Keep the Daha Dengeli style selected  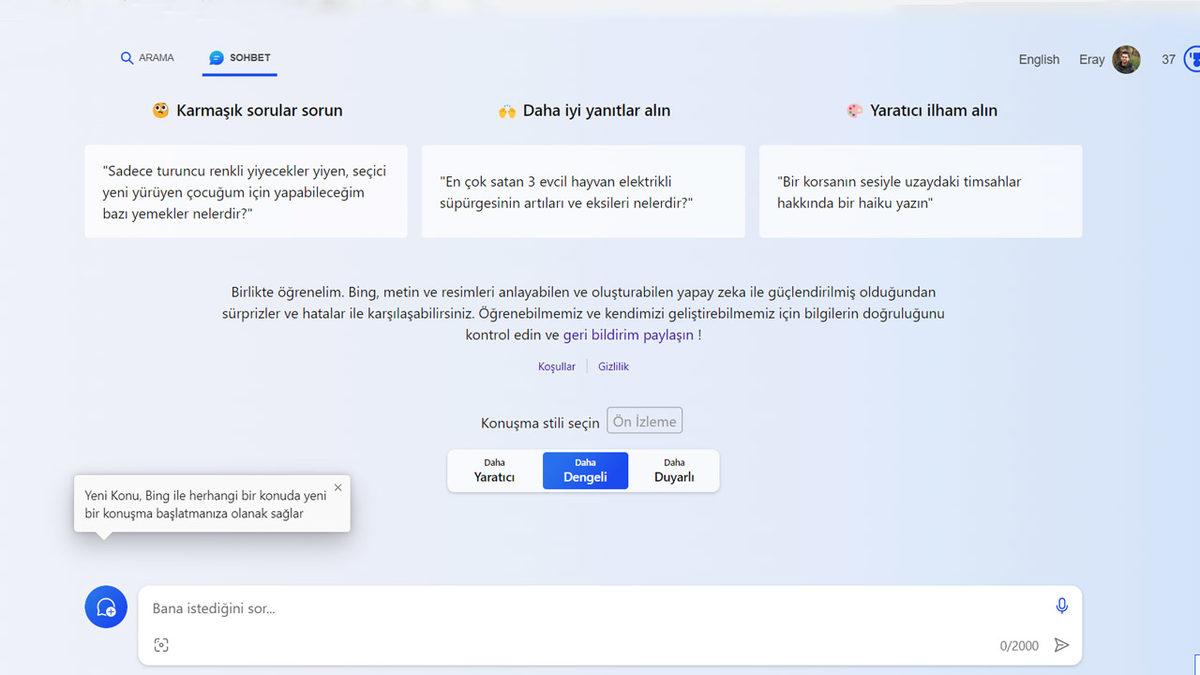[585, 470]
